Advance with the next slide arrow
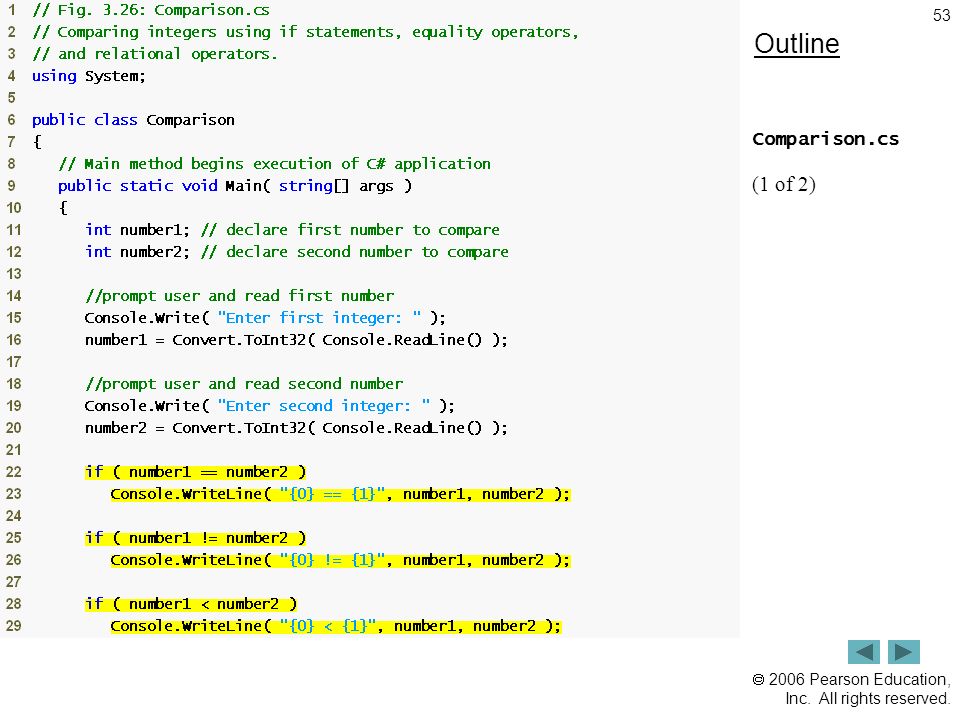 904,652
